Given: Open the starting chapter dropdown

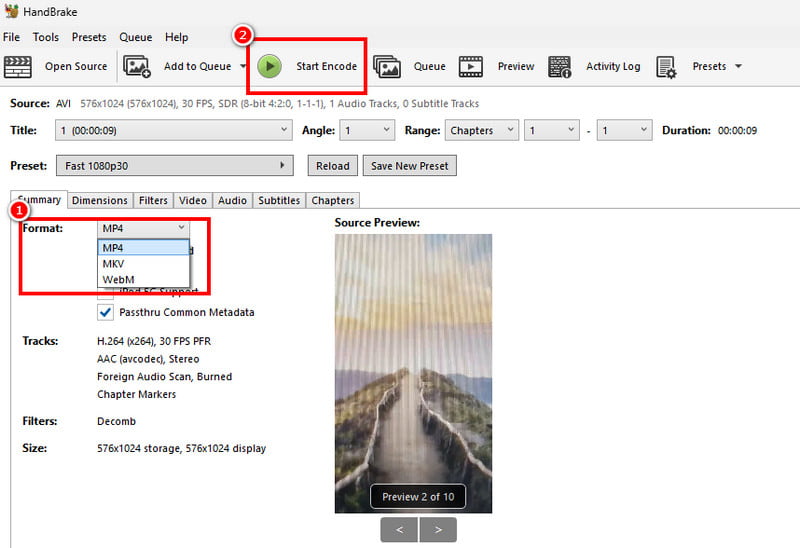Looking at the screenshot, I should click(x=552, y=130).
